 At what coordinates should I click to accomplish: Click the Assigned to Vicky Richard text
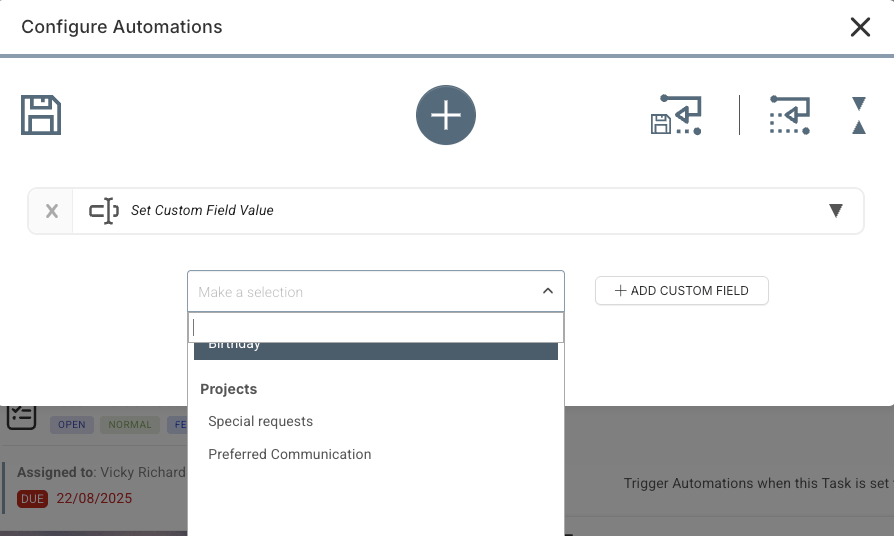coord(101,472)
